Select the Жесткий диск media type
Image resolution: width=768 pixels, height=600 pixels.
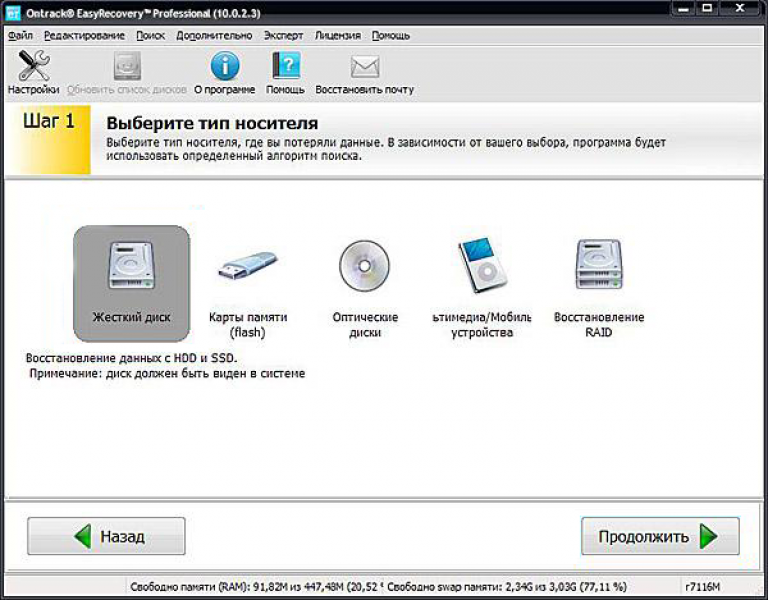131,284
